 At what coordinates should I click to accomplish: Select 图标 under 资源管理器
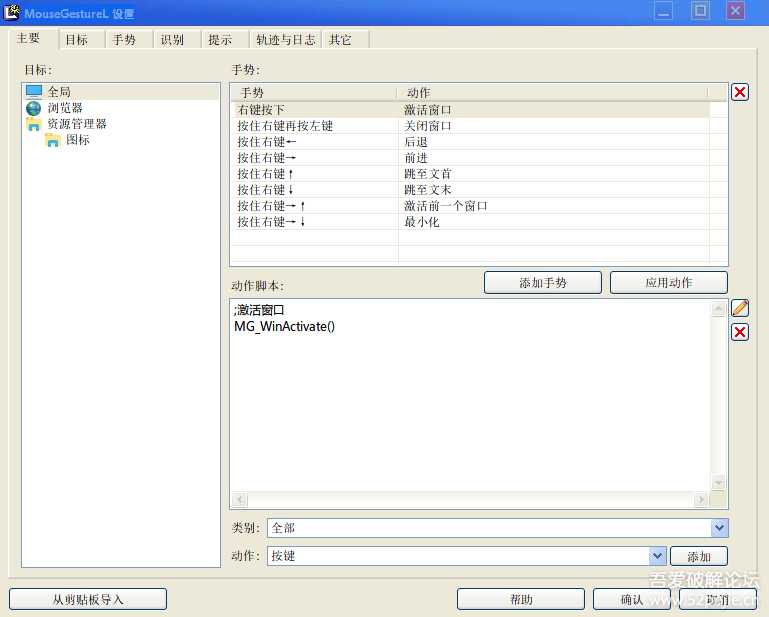[x=78, y=140]
